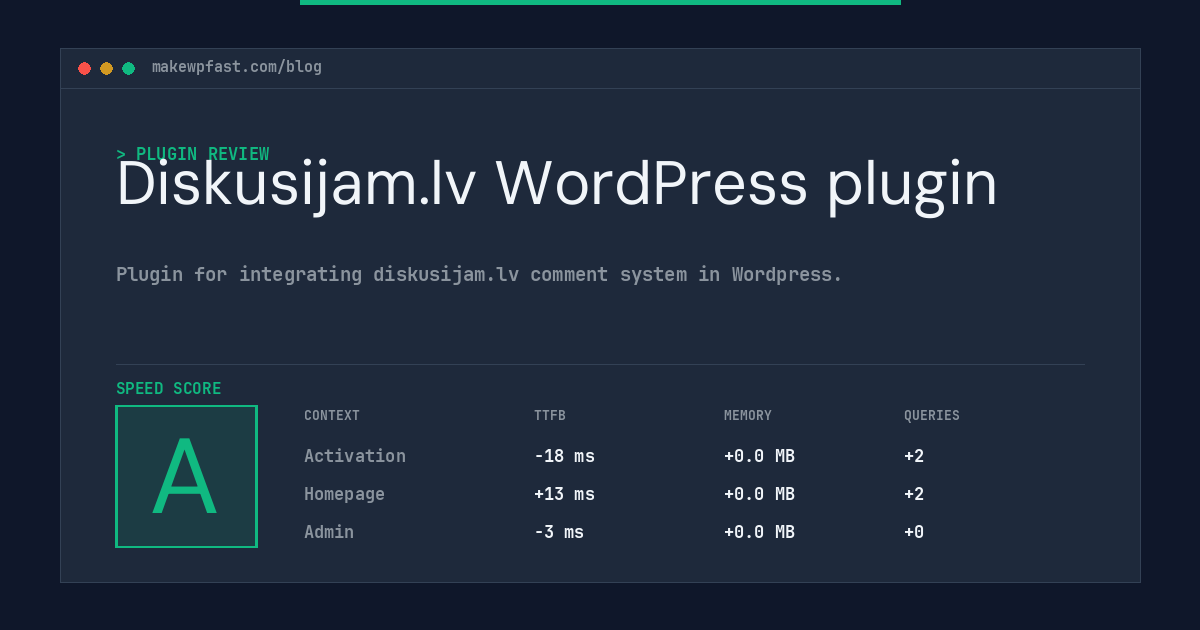Click the green window dot

click(128, 68)
